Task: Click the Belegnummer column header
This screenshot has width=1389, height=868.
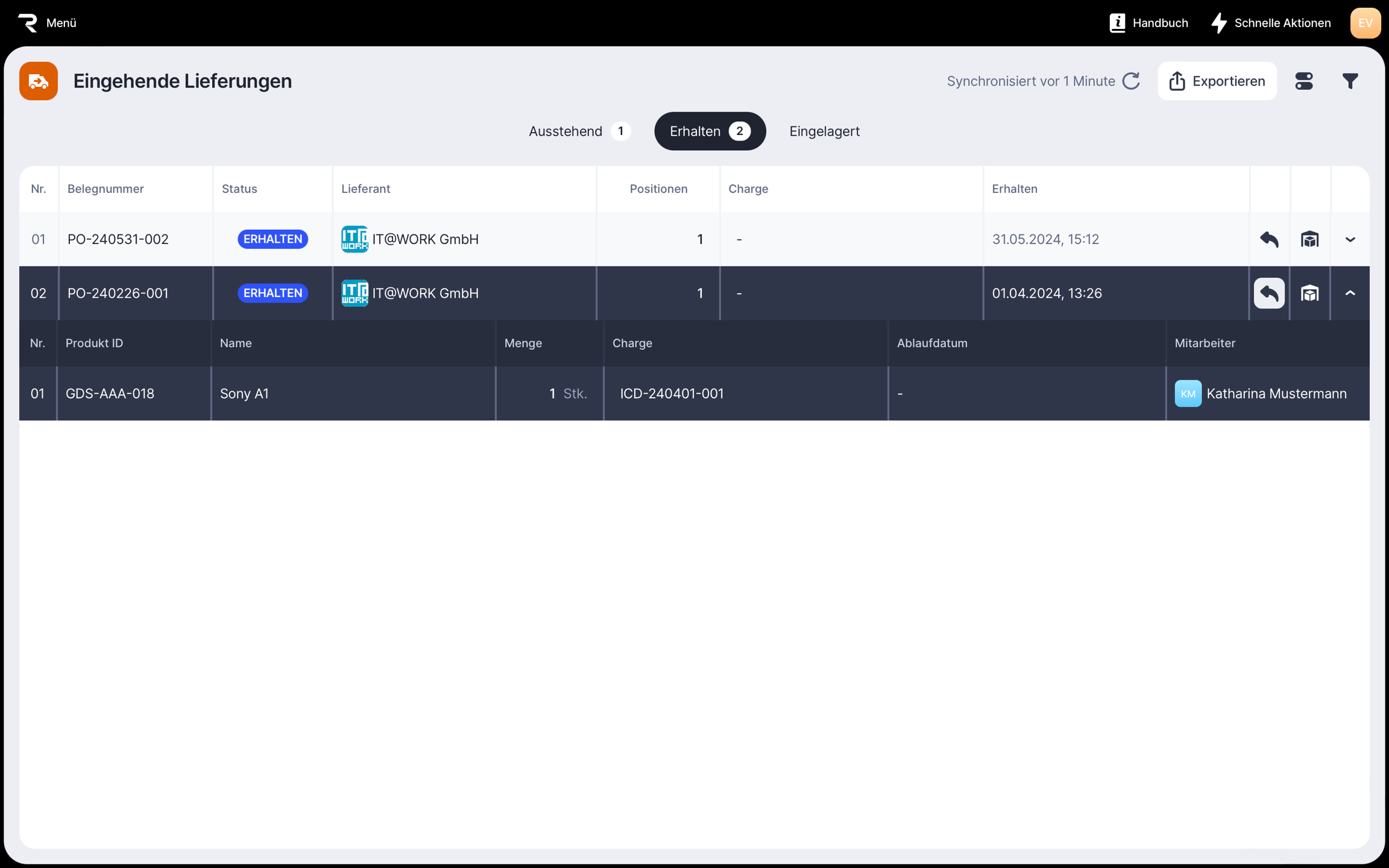Action: coord(106,189)
